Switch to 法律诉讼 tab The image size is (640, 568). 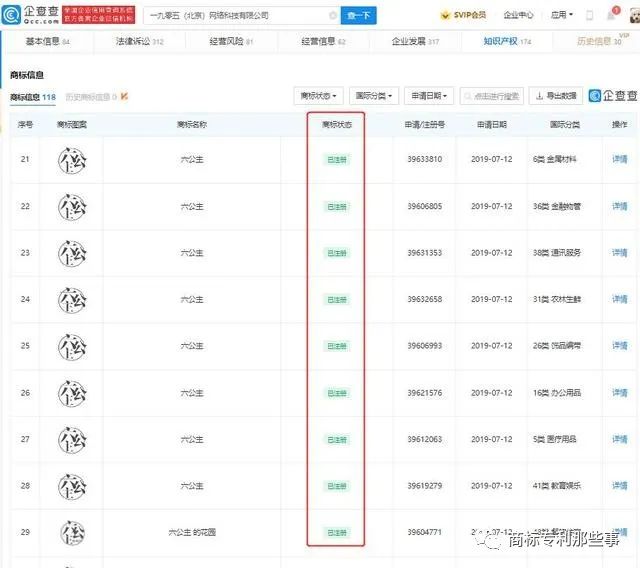[140, 41]
